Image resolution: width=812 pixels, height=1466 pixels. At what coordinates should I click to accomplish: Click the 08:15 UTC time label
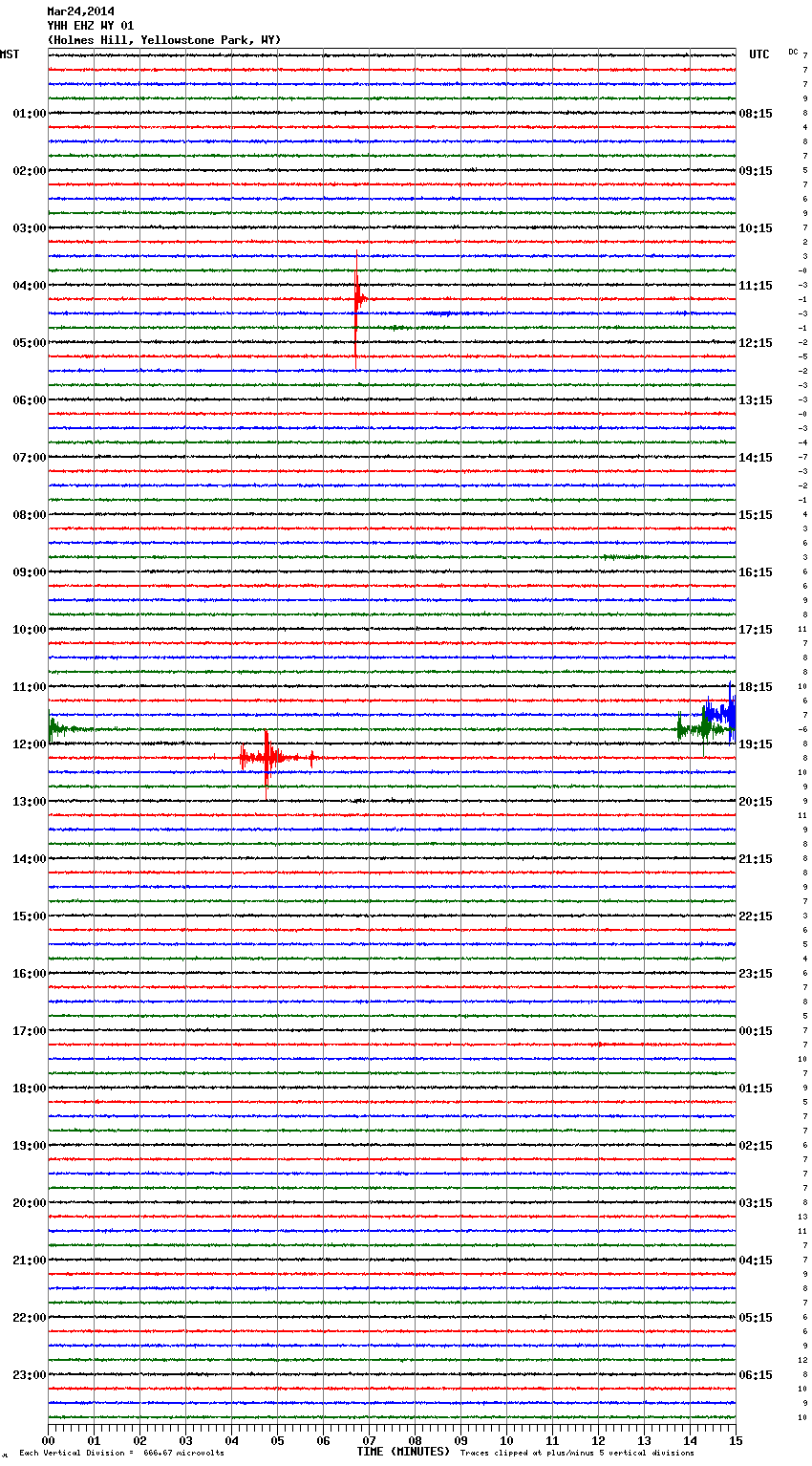click(x=756, y=114)
